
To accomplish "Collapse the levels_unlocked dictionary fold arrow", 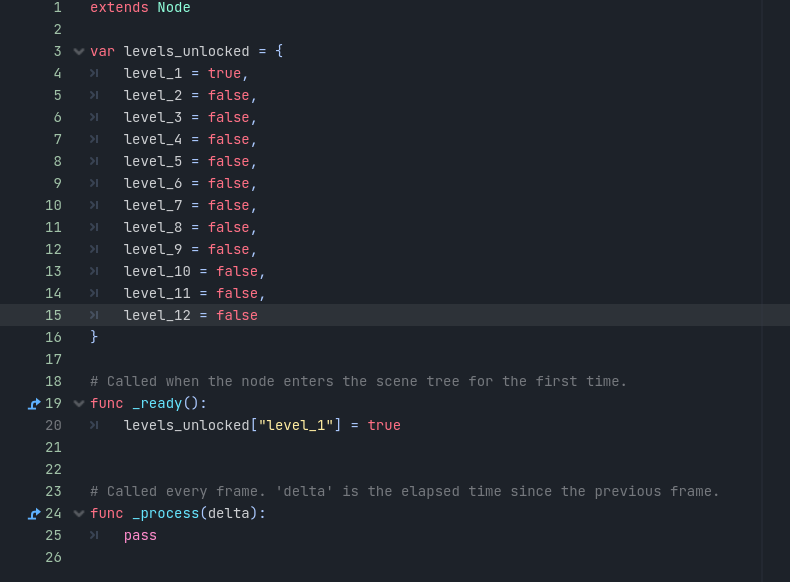I will point(79,51).
